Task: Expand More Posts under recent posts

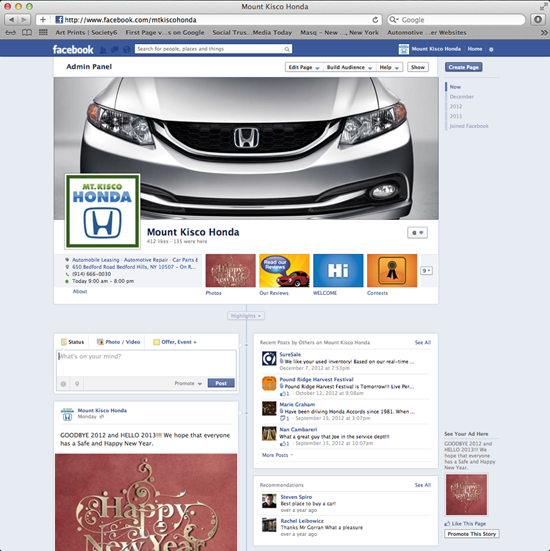Action: point(277,455)
